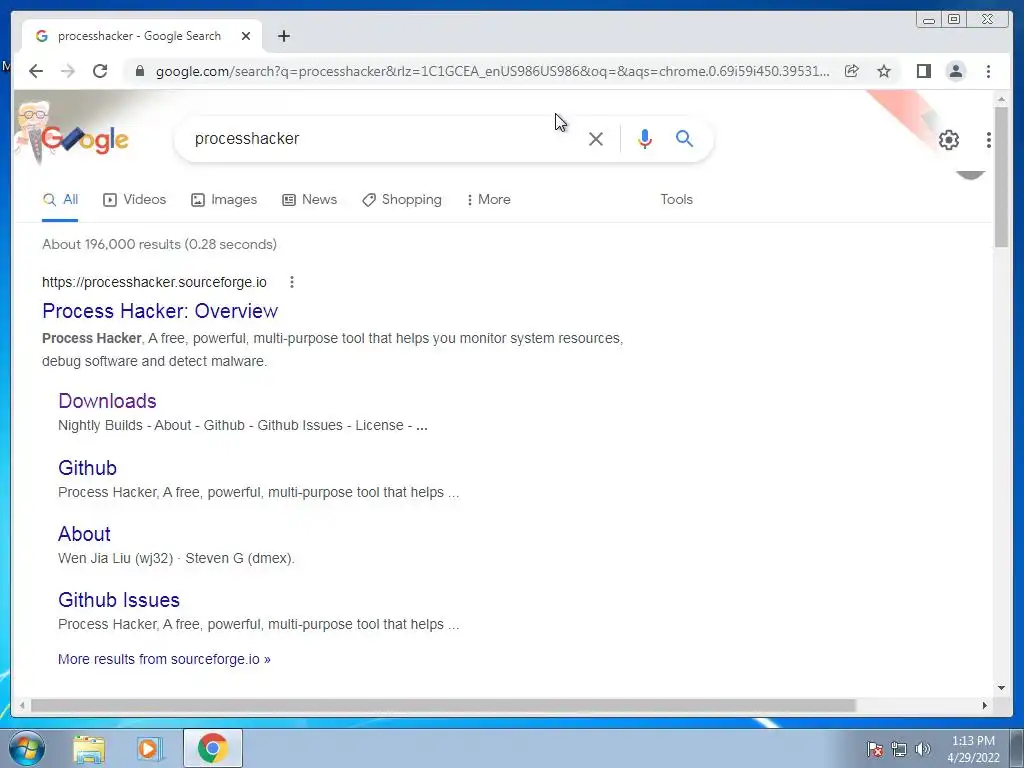Reload the page with the refresh icon
The height and width of the screenshot is (768, 1024).
coord(100,71)
